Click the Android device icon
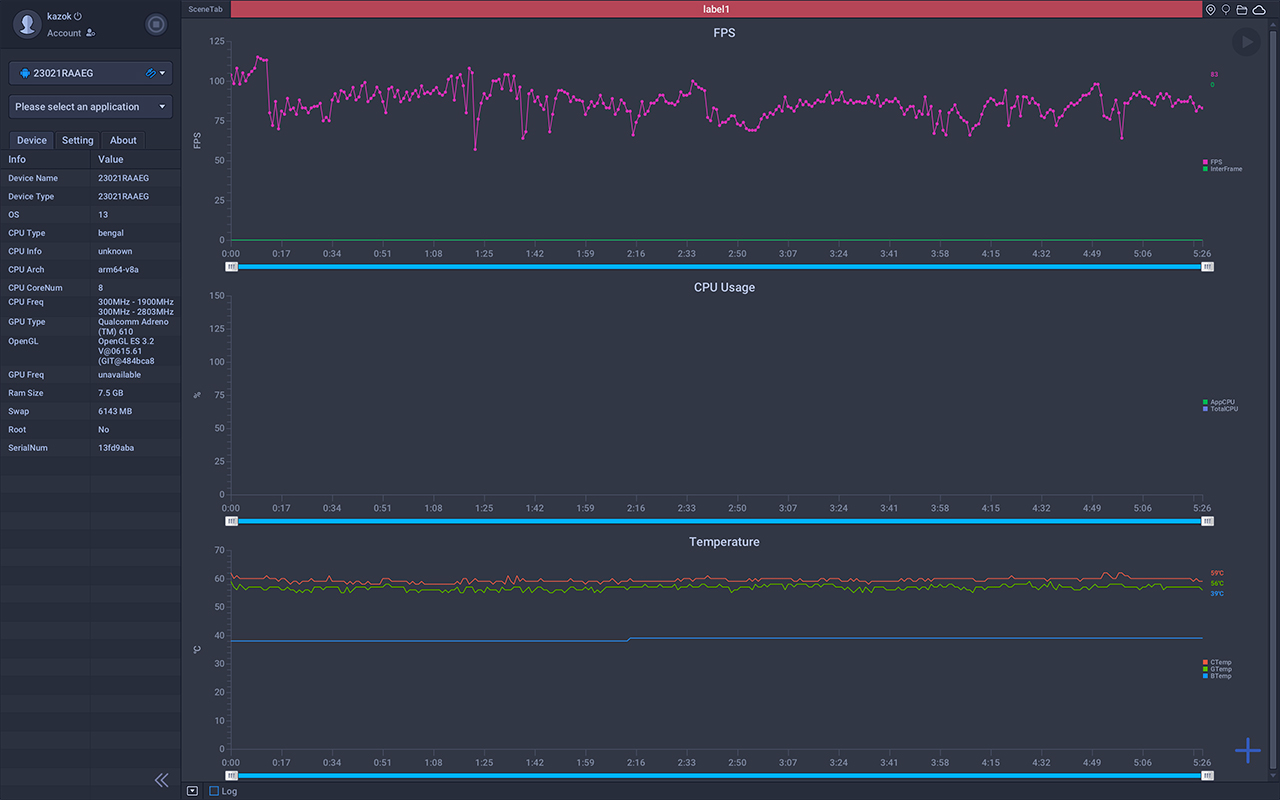Viewport: 1280px width, 800px height. point(24,73)
